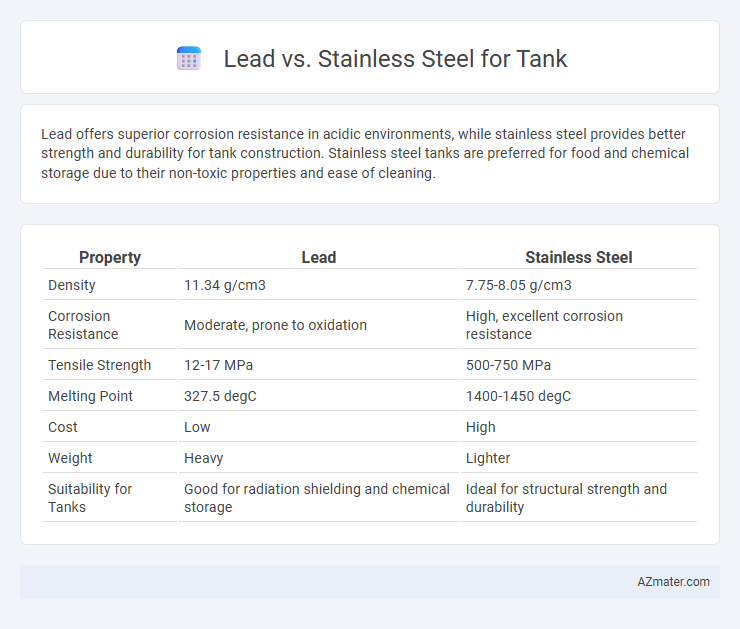Viewport: 740px width, 629px height.
Task: Click the 'Lighter' weight value
Action: tap(488, 458)
